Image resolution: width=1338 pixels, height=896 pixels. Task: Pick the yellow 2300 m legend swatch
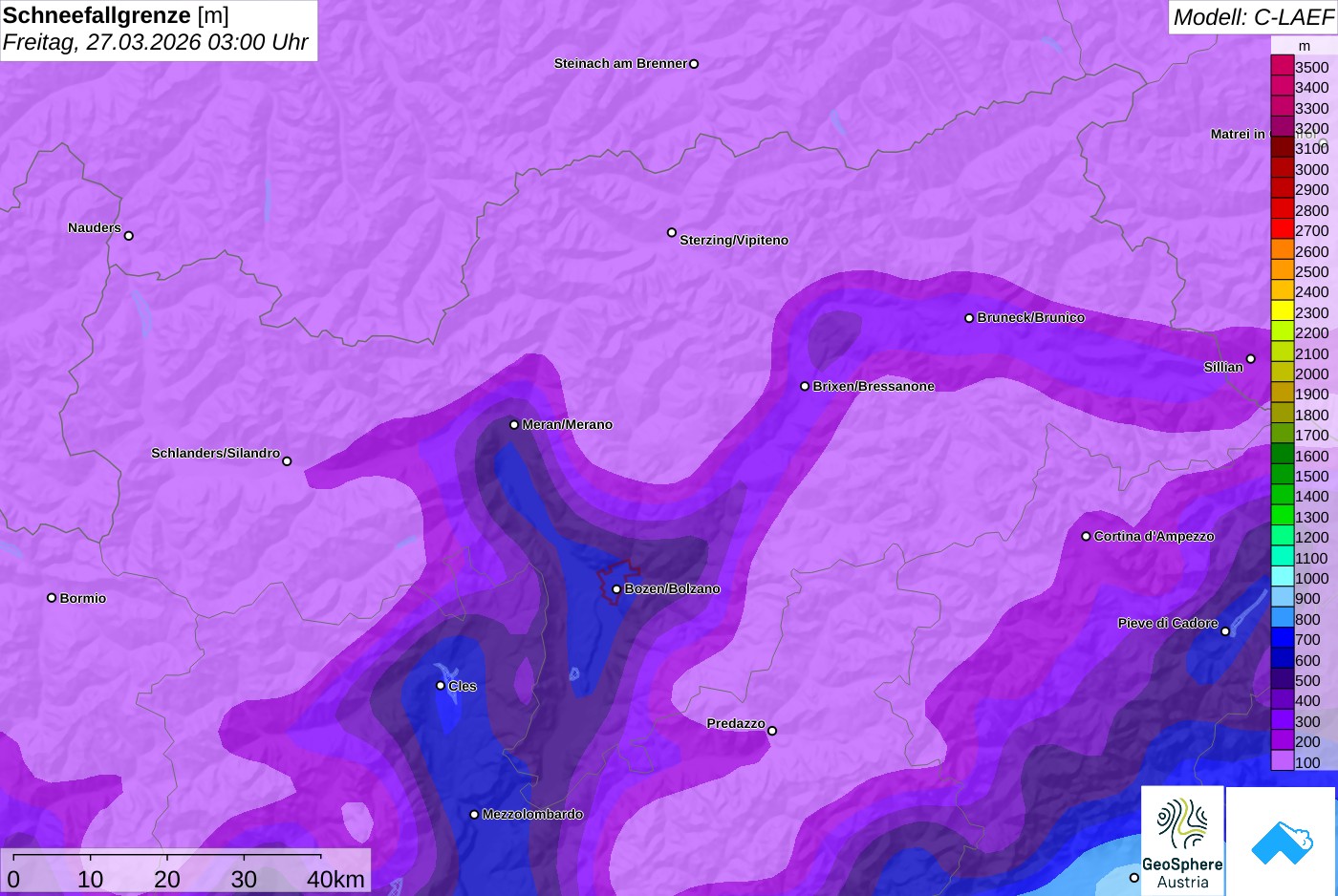[x=1282, y=311]
